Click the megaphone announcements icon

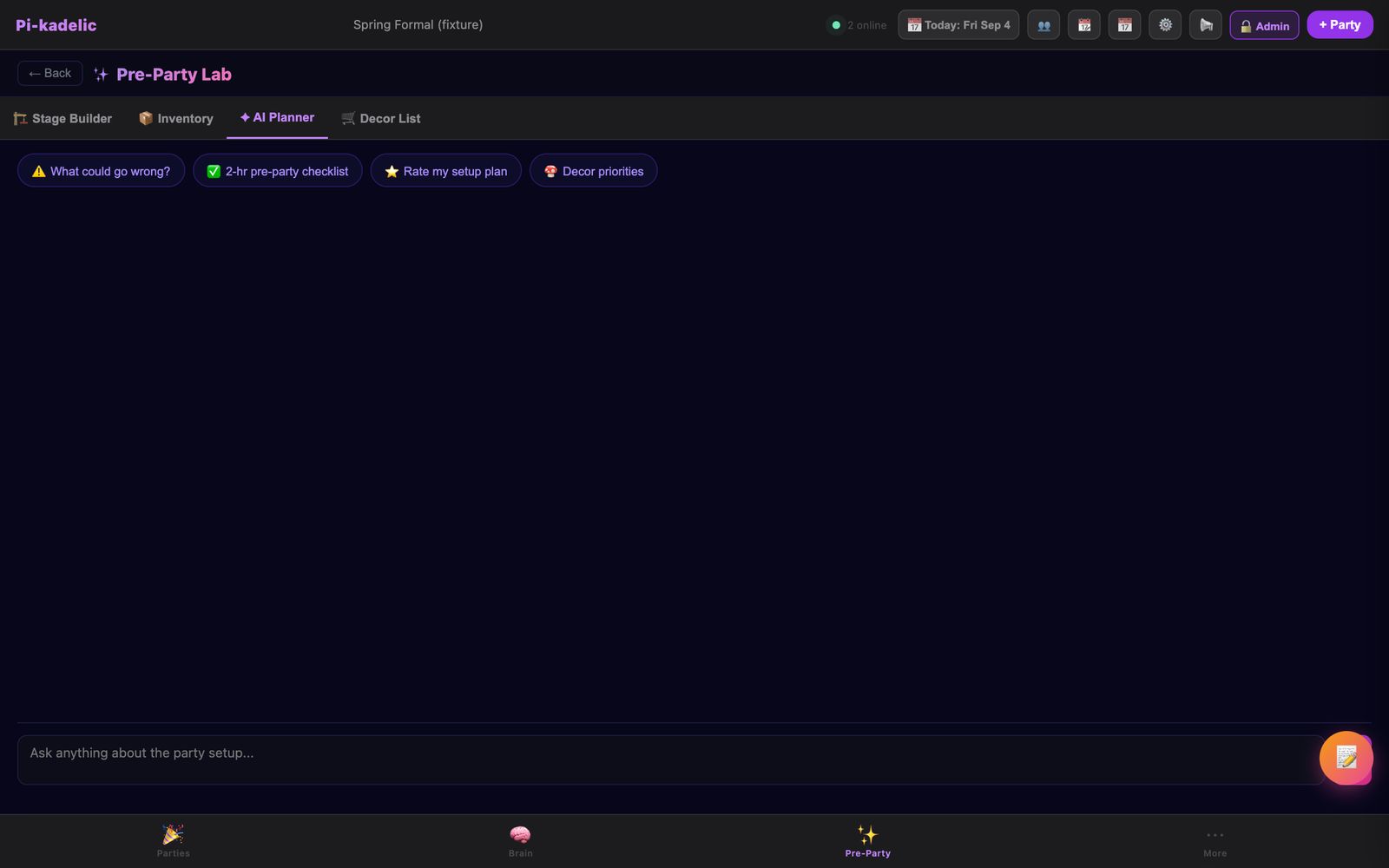(x=1206, y=25)
